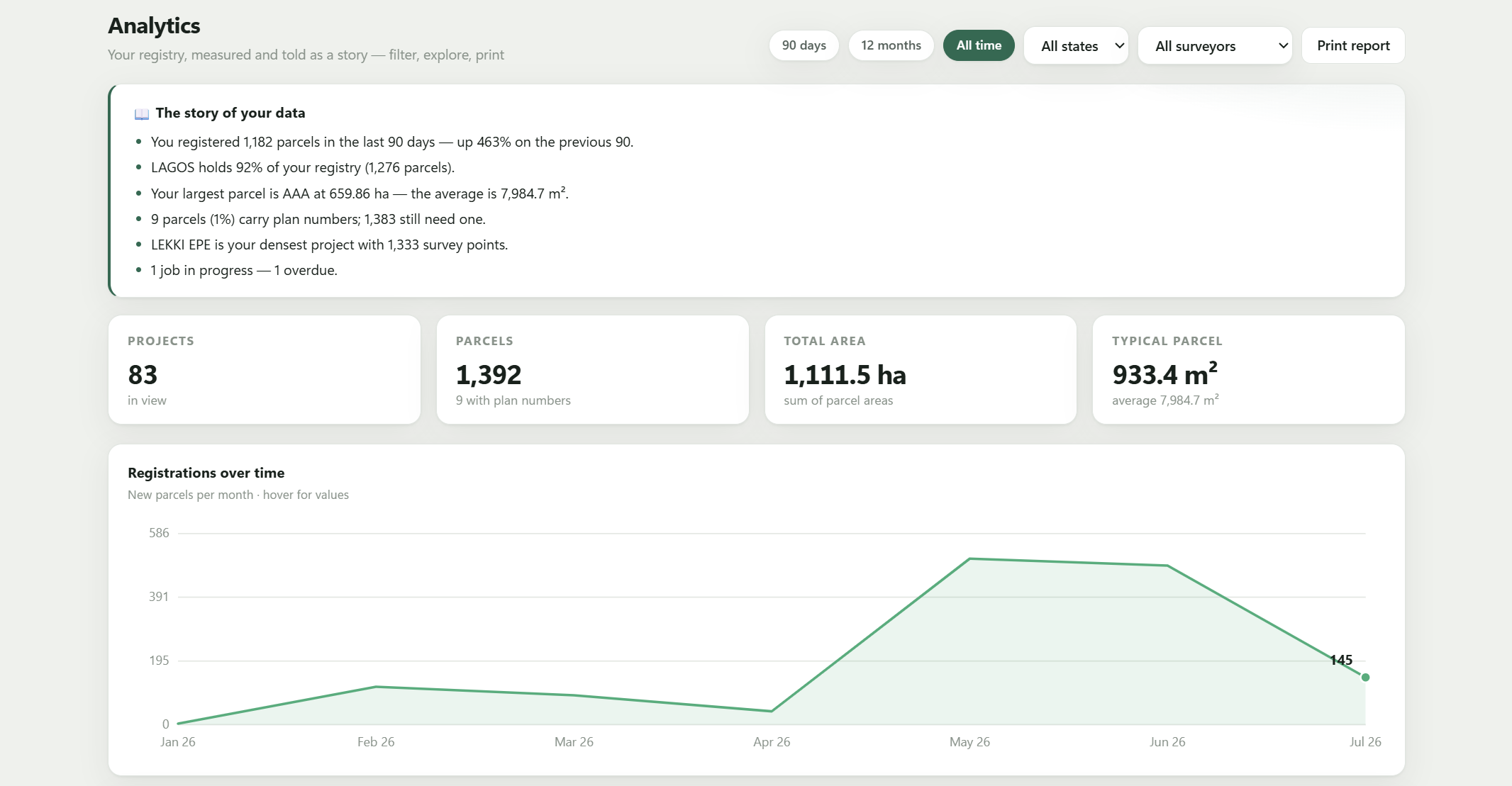Open the All surveyors dropdown
Viewport: 1512px width, 786px height.
click(1215, 46)
